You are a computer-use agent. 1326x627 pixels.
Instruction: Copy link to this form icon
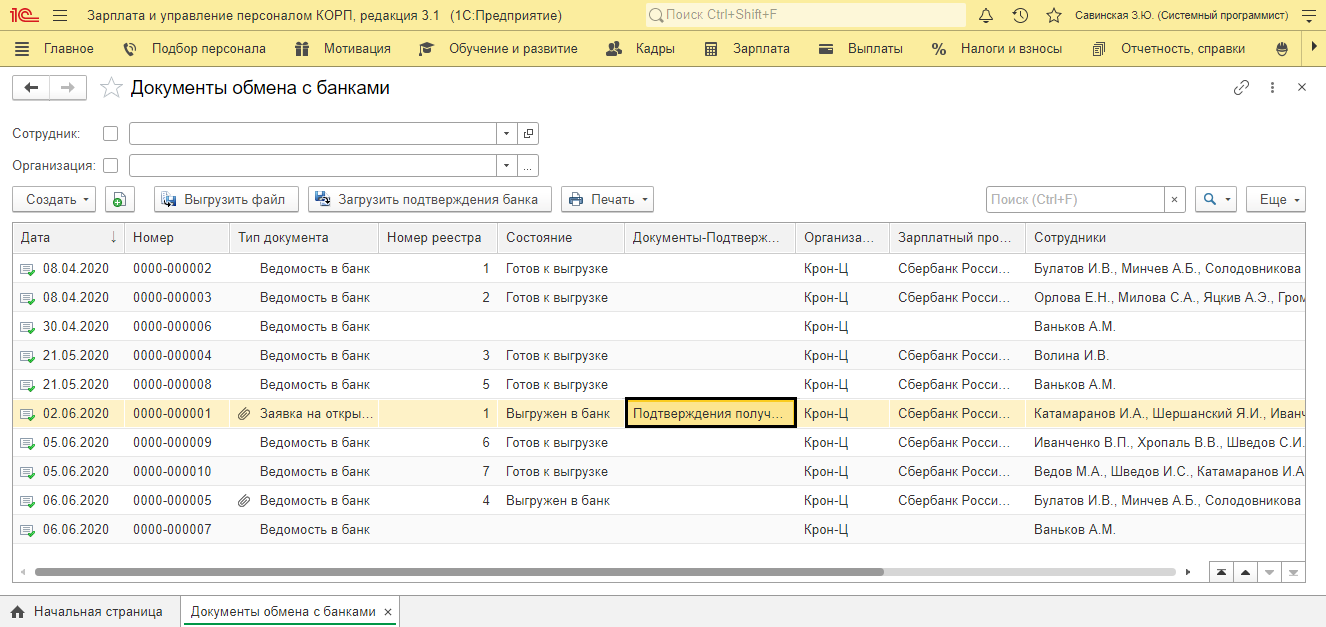[x=1241, y=88]
